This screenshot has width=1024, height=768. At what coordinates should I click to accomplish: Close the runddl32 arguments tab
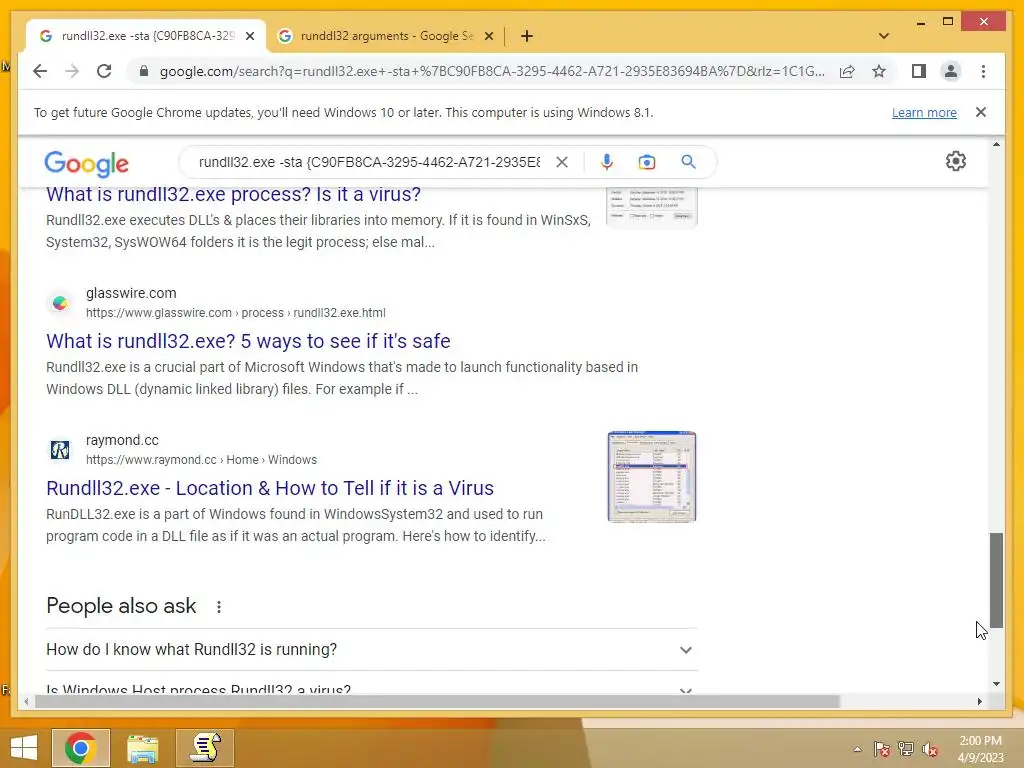(488, 36)
